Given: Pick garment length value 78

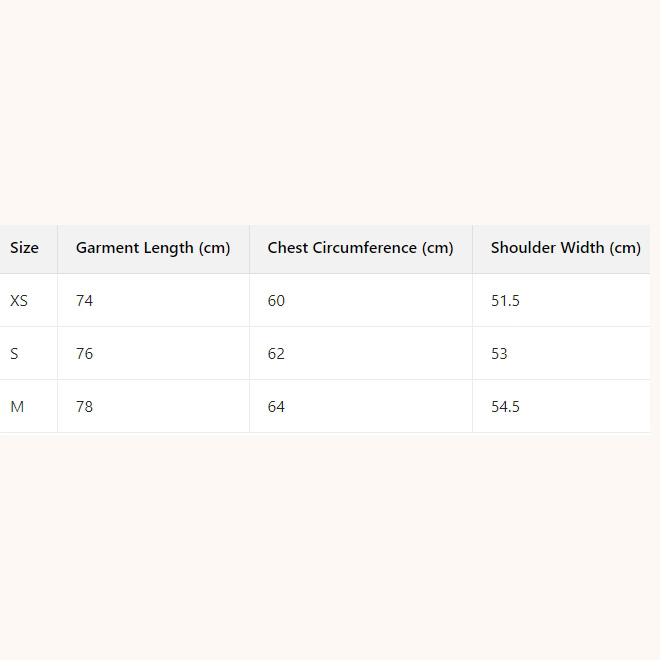Looking at the screenshot, I should [x=84, y=406].
